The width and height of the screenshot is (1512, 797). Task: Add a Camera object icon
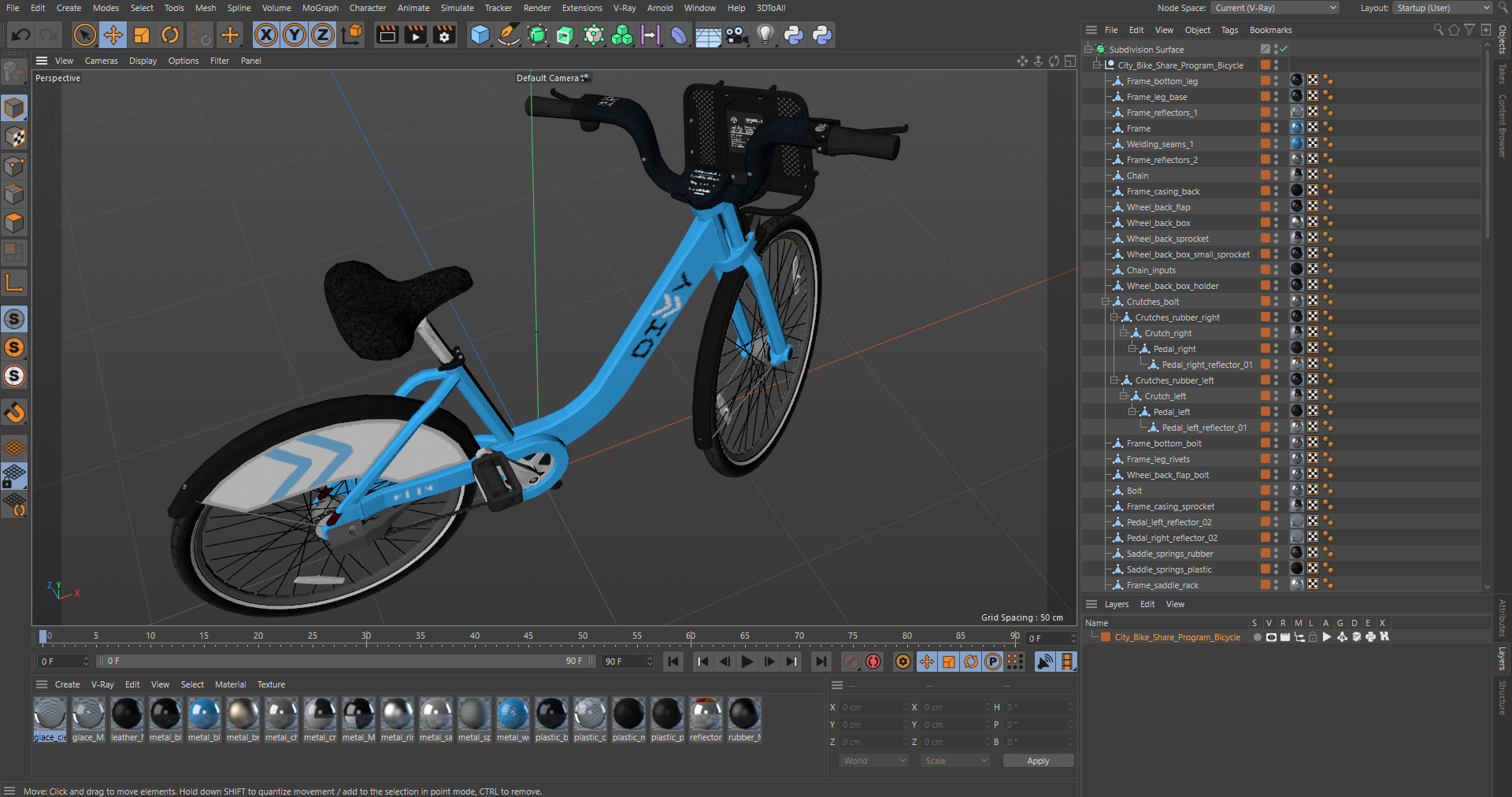pos(736,35)
